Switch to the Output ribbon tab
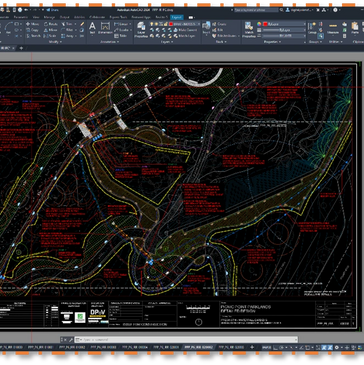The image size is (364, 365). click(x=65, y=17)
